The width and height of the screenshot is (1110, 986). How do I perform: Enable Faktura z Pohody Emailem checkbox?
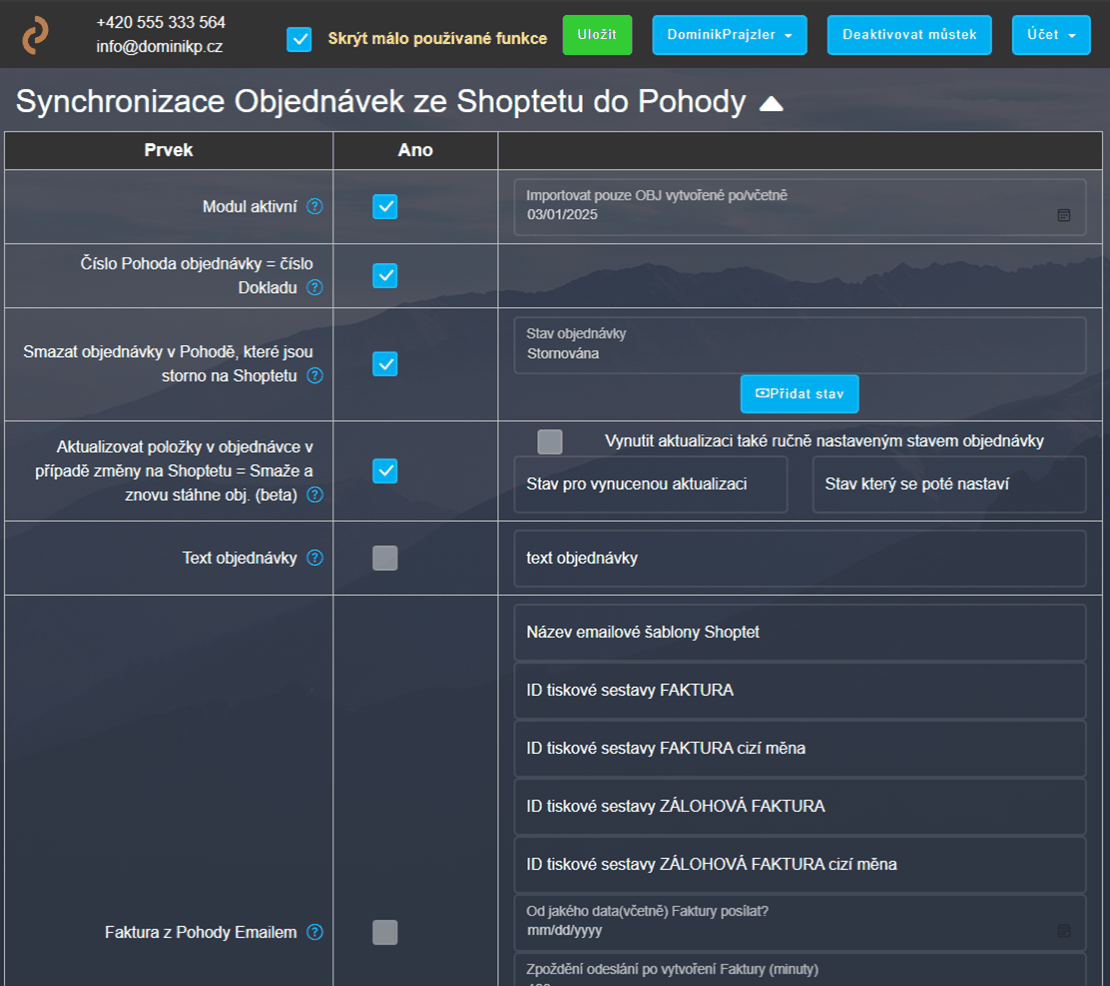point(385,932)
